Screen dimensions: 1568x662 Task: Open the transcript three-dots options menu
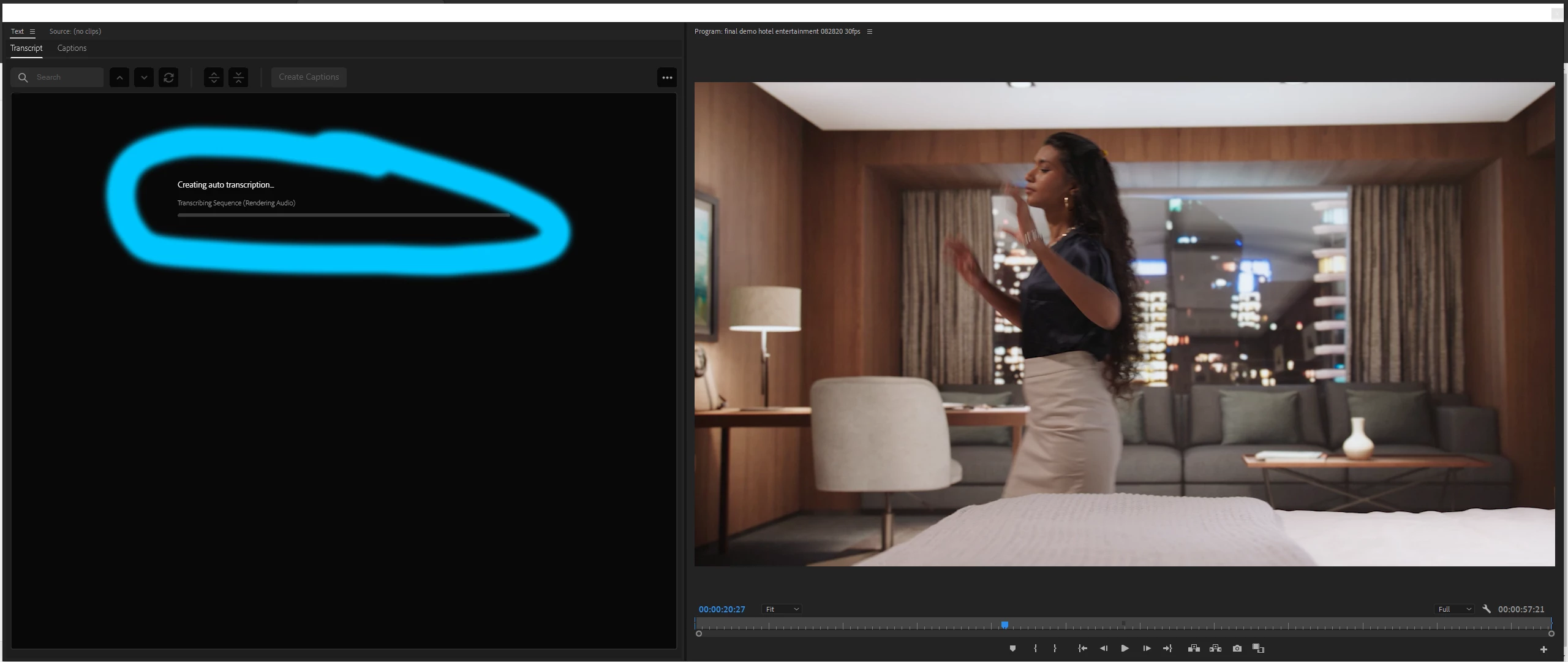(x=667, y=77)
